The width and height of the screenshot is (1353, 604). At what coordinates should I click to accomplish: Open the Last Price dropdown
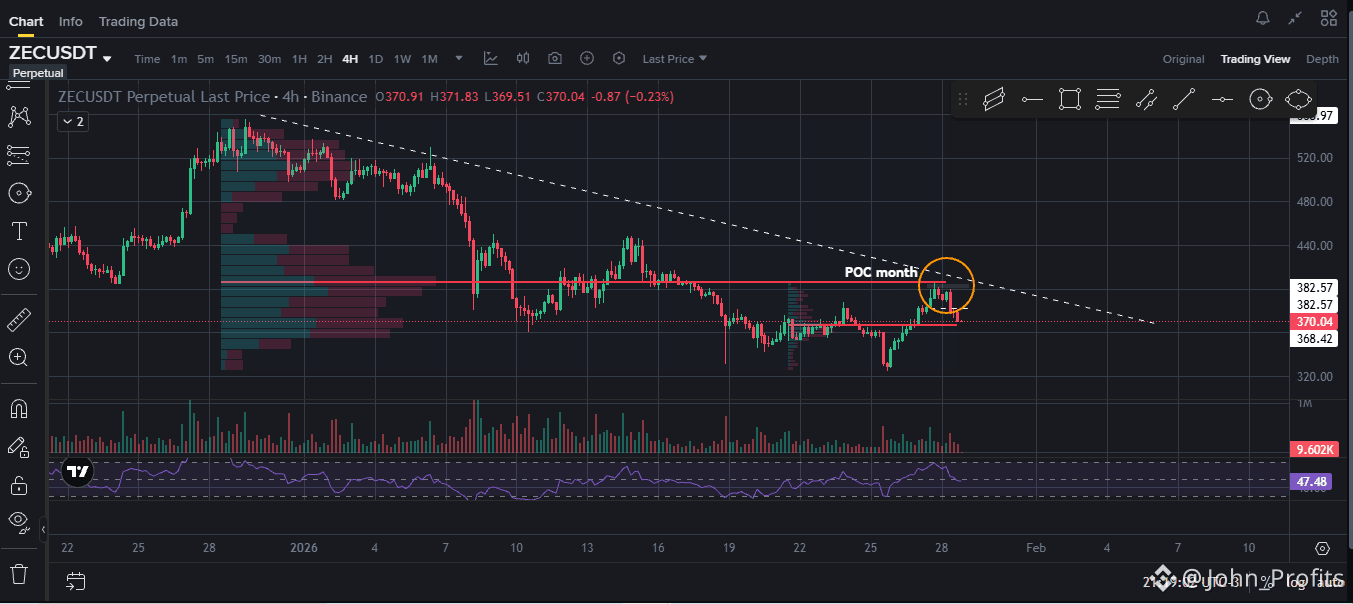(675, 59)
